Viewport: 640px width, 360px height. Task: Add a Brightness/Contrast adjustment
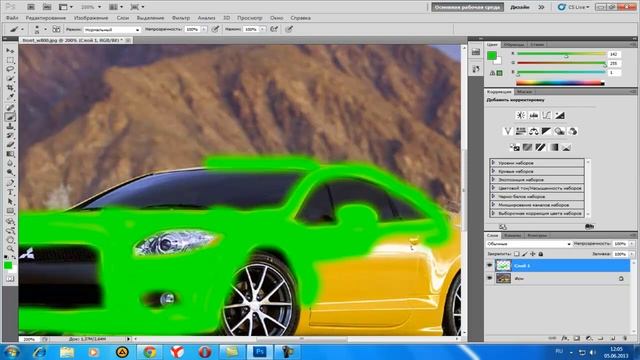click(x=520, y=116)
